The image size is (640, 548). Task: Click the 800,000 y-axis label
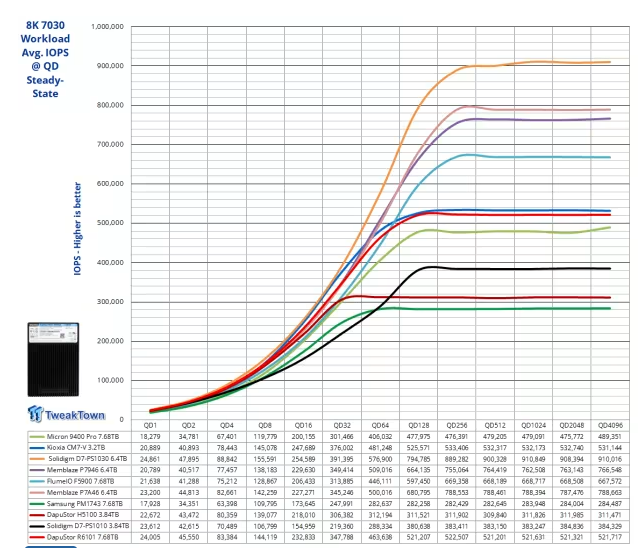point(110,105)
